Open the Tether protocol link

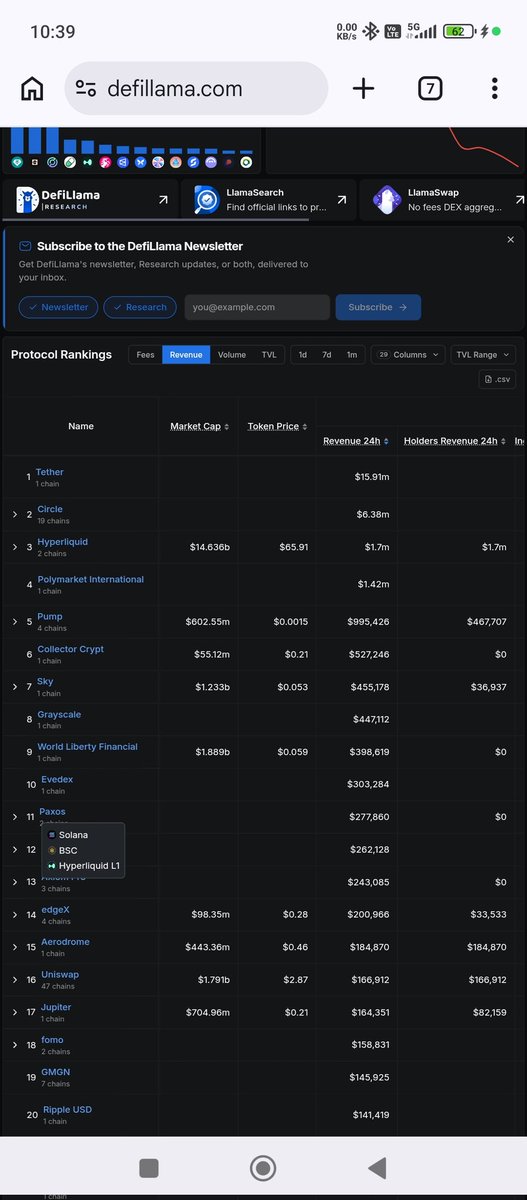[x=49, y=472]
